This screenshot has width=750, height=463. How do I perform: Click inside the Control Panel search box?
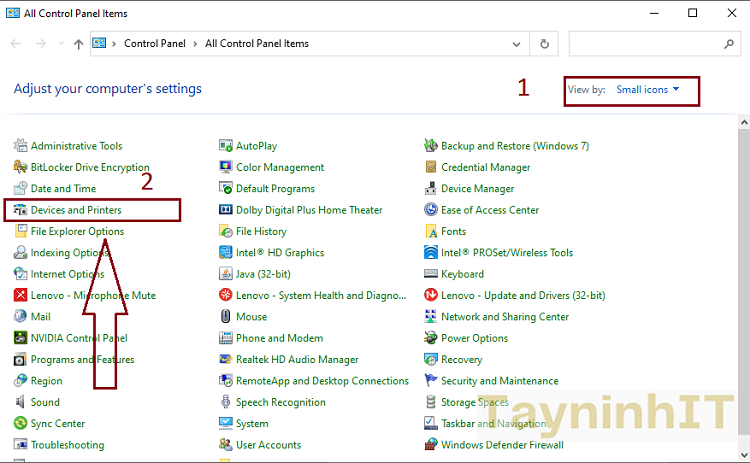tap(645, 44)
